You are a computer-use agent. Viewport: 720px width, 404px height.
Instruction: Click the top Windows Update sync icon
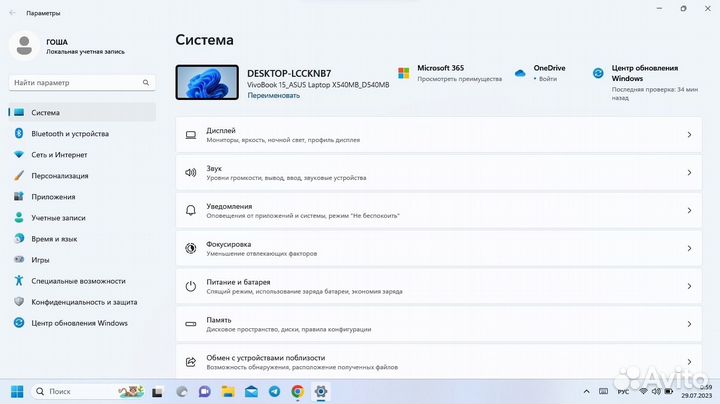(x=598, y=73)
